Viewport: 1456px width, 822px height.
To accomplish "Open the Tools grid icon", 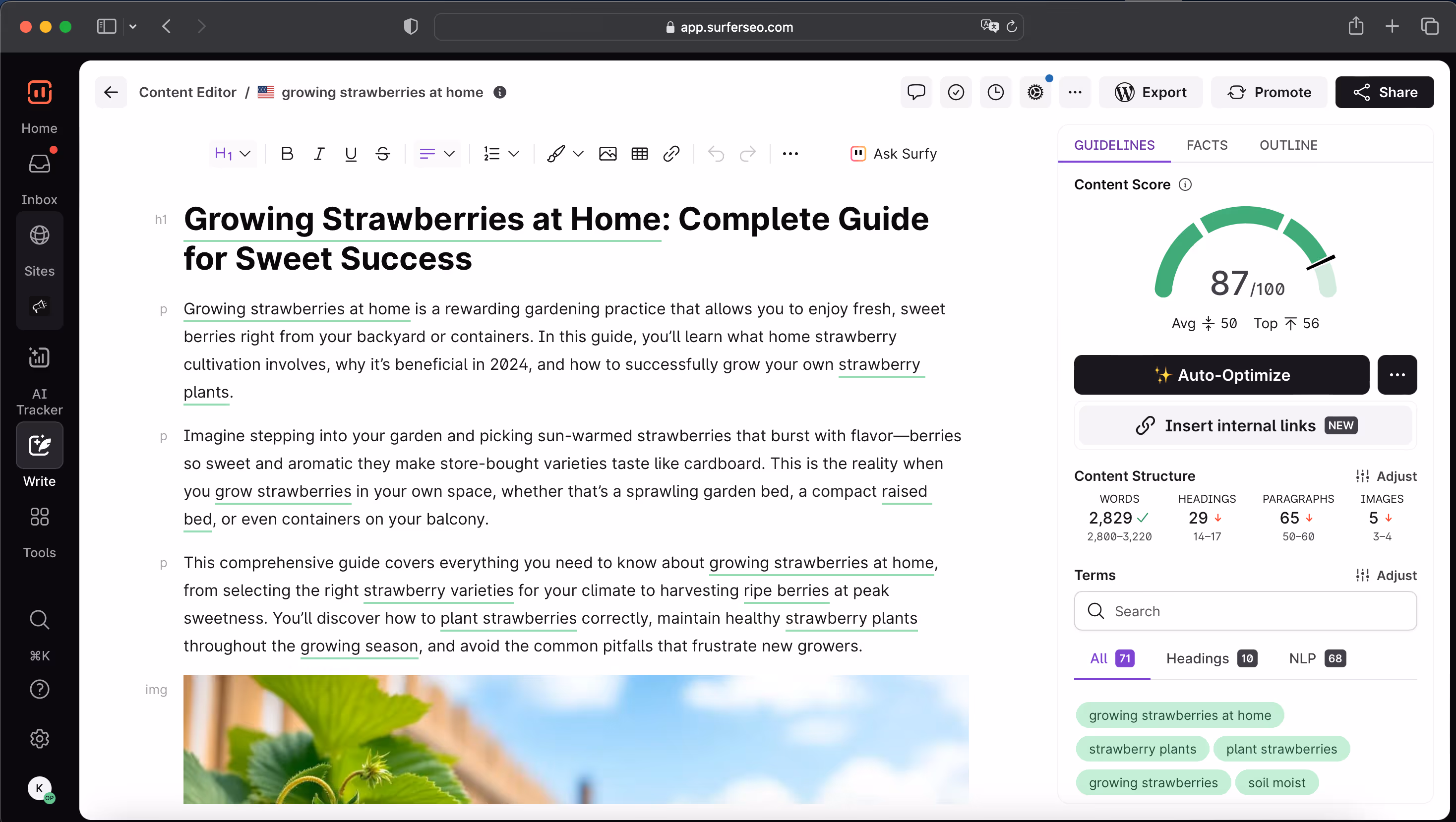I will pyautogui.click(x=40, y=517).
